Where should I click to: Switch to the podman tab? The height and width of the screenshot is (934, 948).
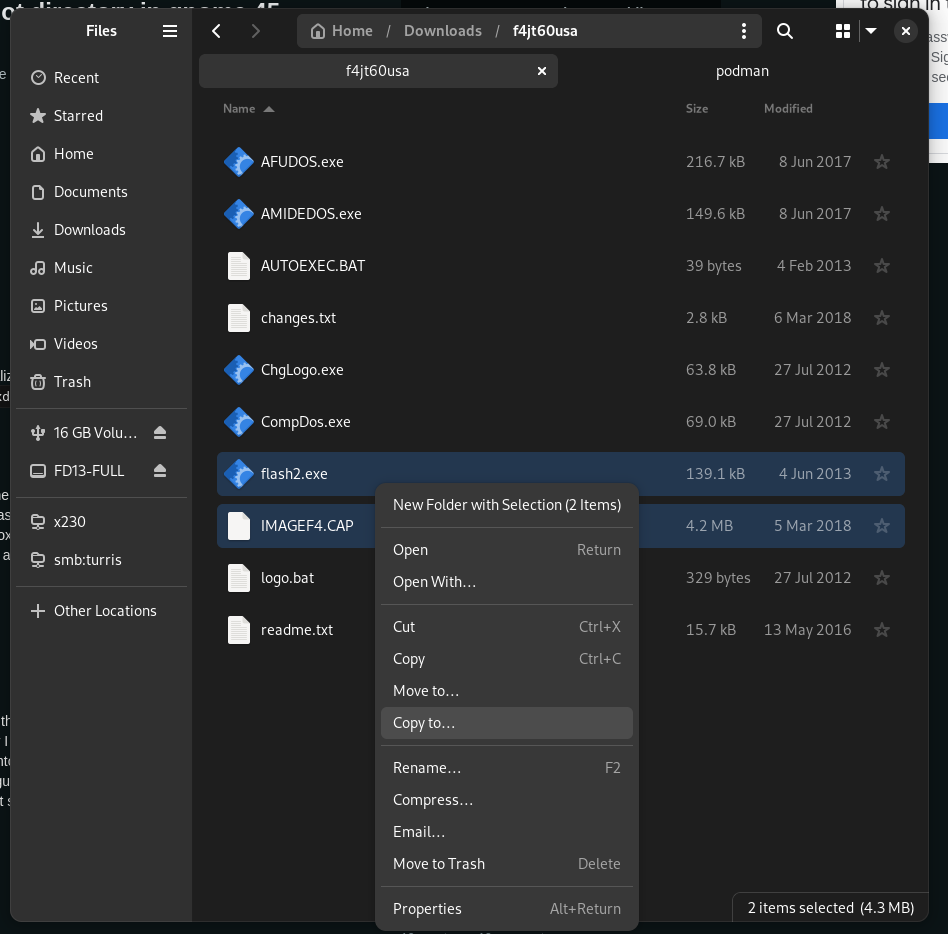tap(742, 71)
